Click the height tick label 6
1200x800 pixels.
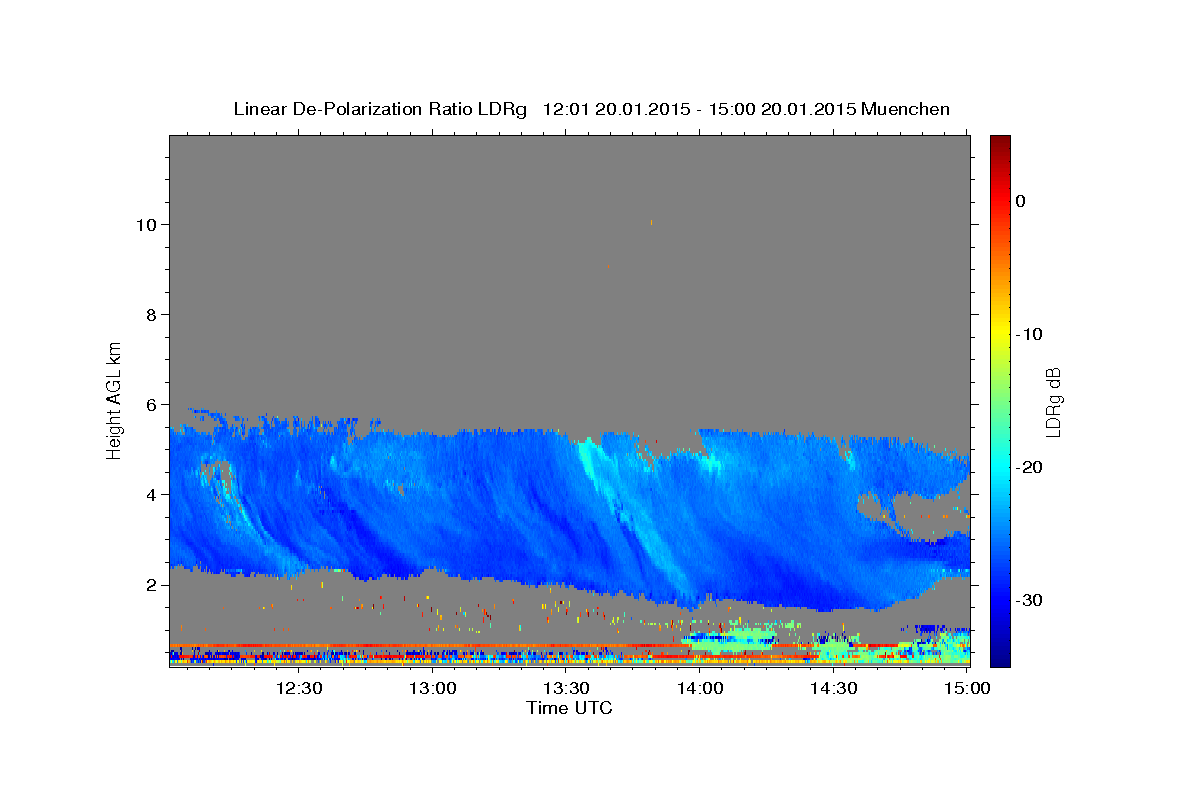[x=152, y=405]
